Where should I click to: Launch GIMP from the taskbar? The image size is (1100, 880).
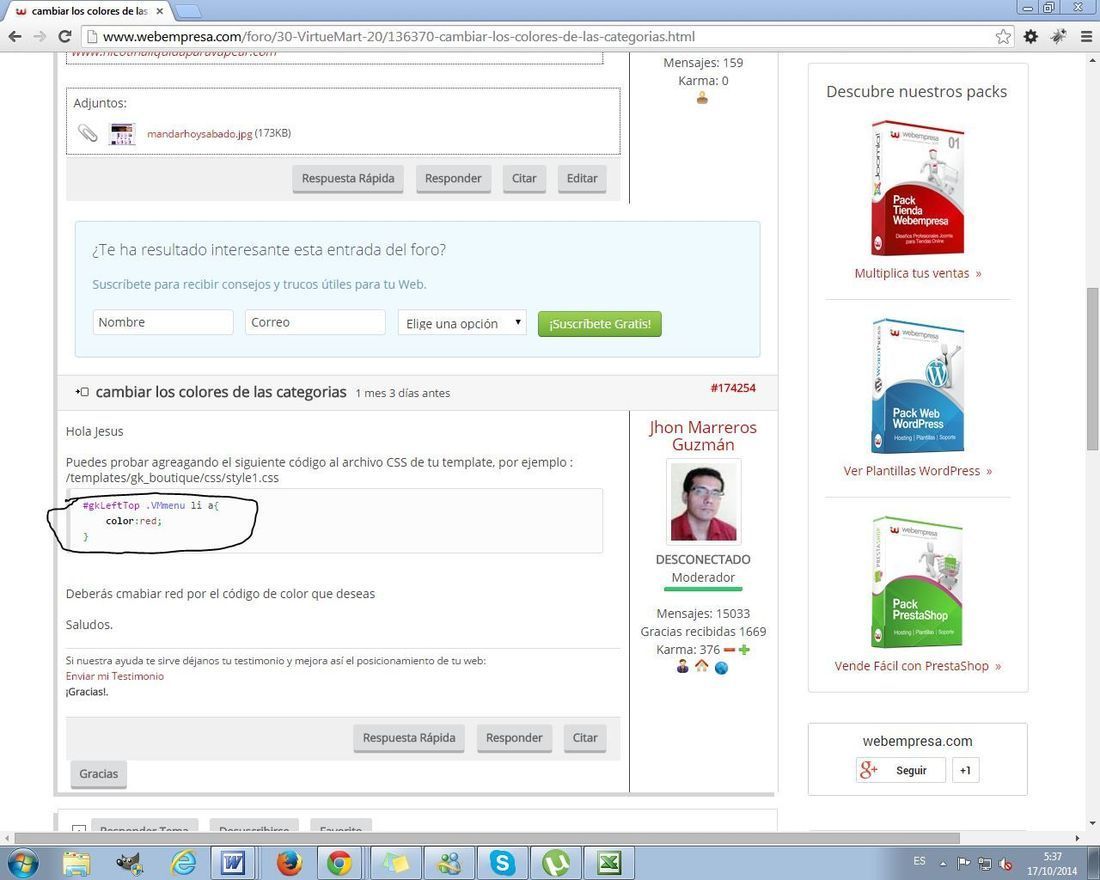(130, 863)
